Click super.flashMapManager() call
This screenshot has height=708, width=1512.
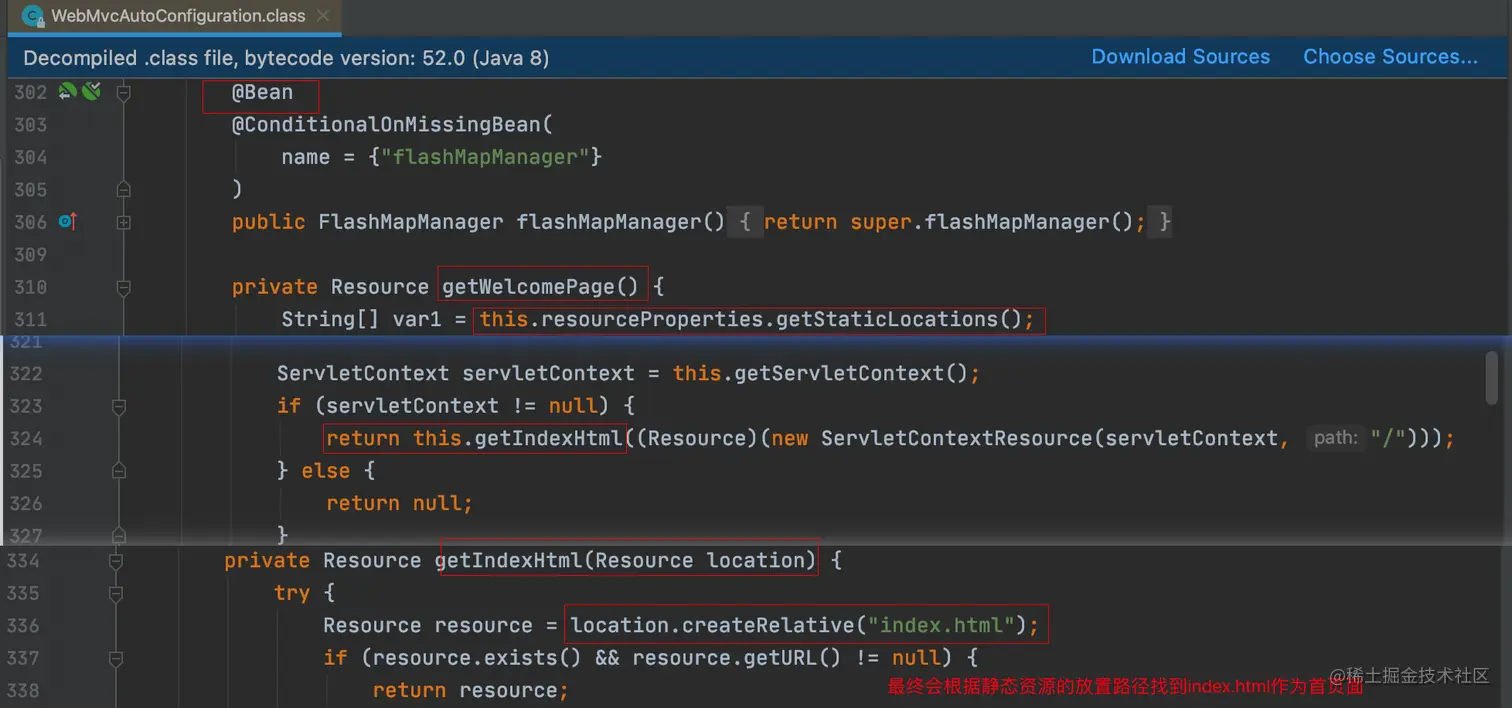(x=993, y=222)
